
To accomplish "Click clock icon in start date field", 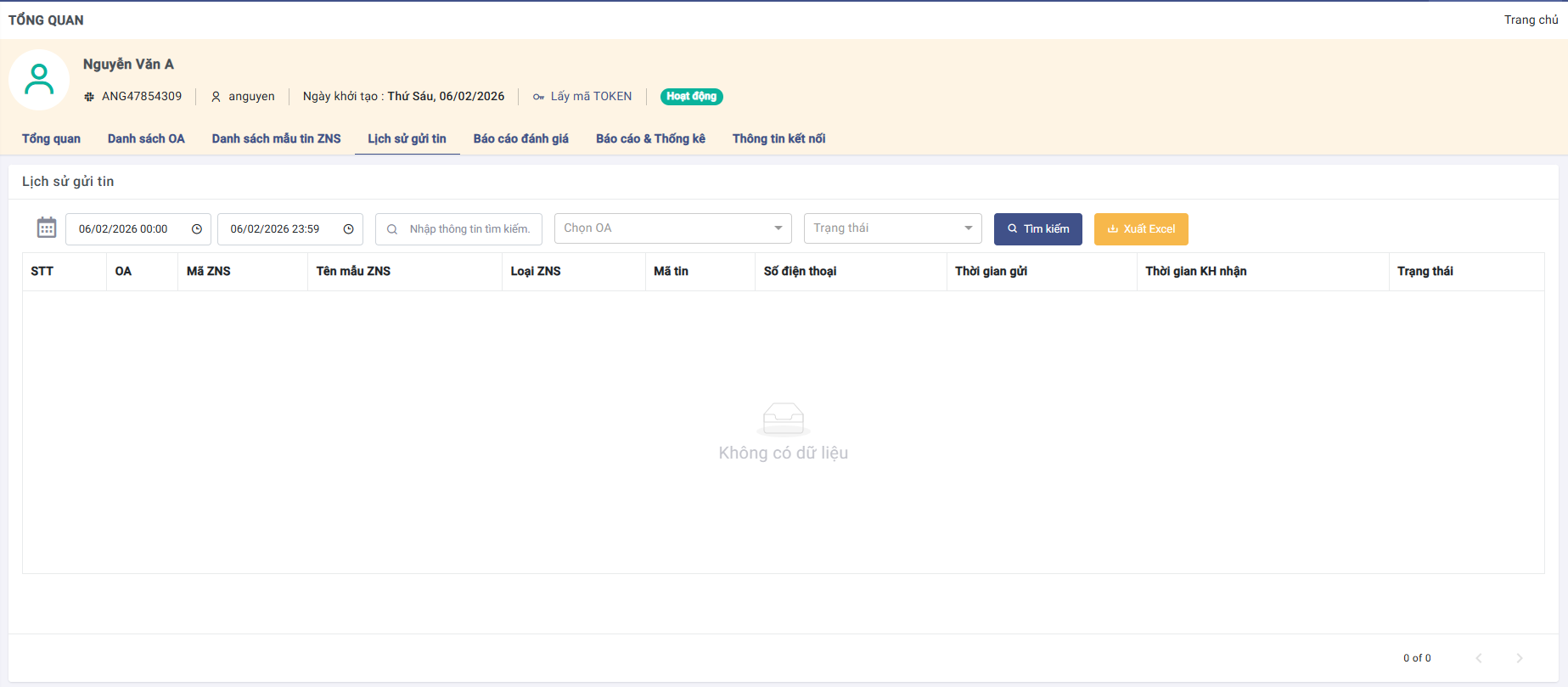I will tap(197, 229).
